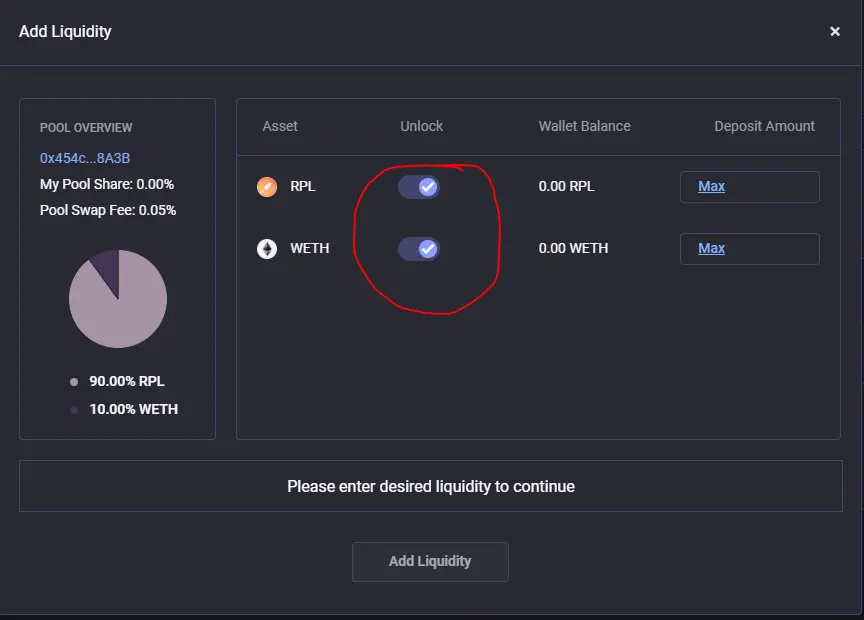
Task: Toggle the WETH unlock switch
Action: (x=419, y=249)
